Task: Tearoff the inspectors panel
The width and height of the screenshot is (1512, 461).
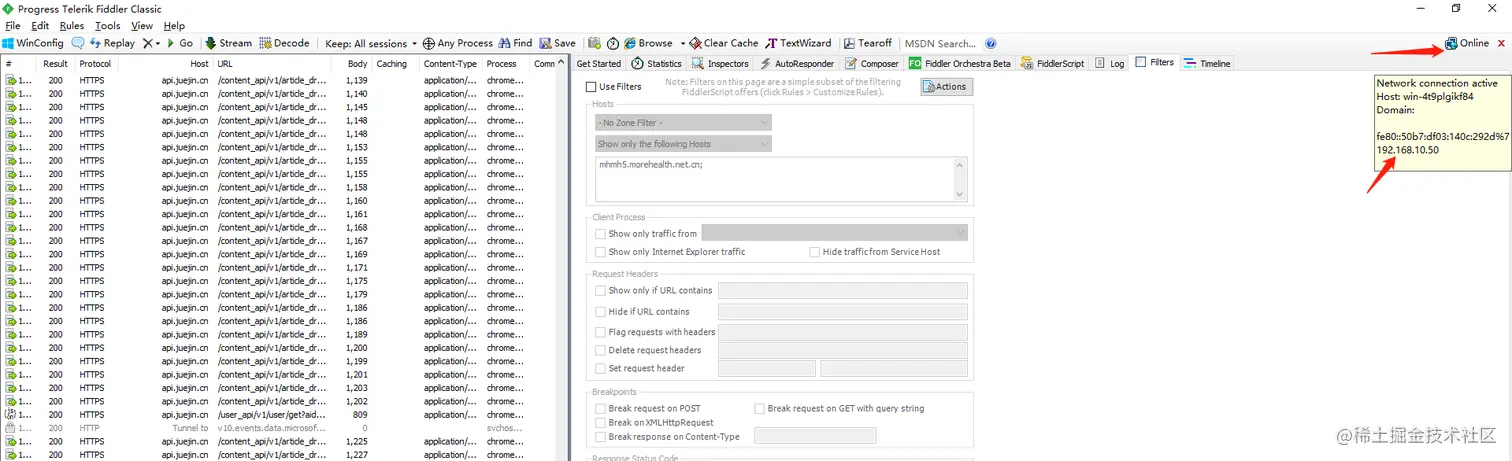Action: point(867,43)
